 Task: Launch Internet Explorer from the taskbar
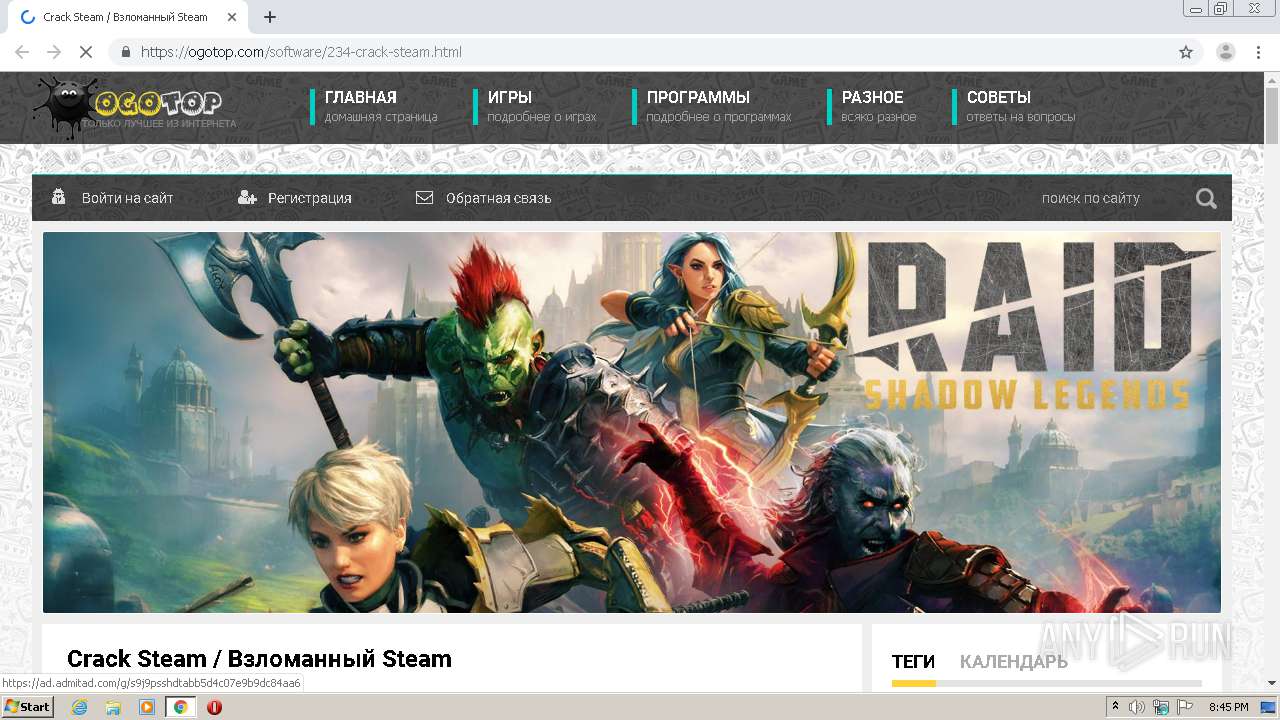pos(79,707)
